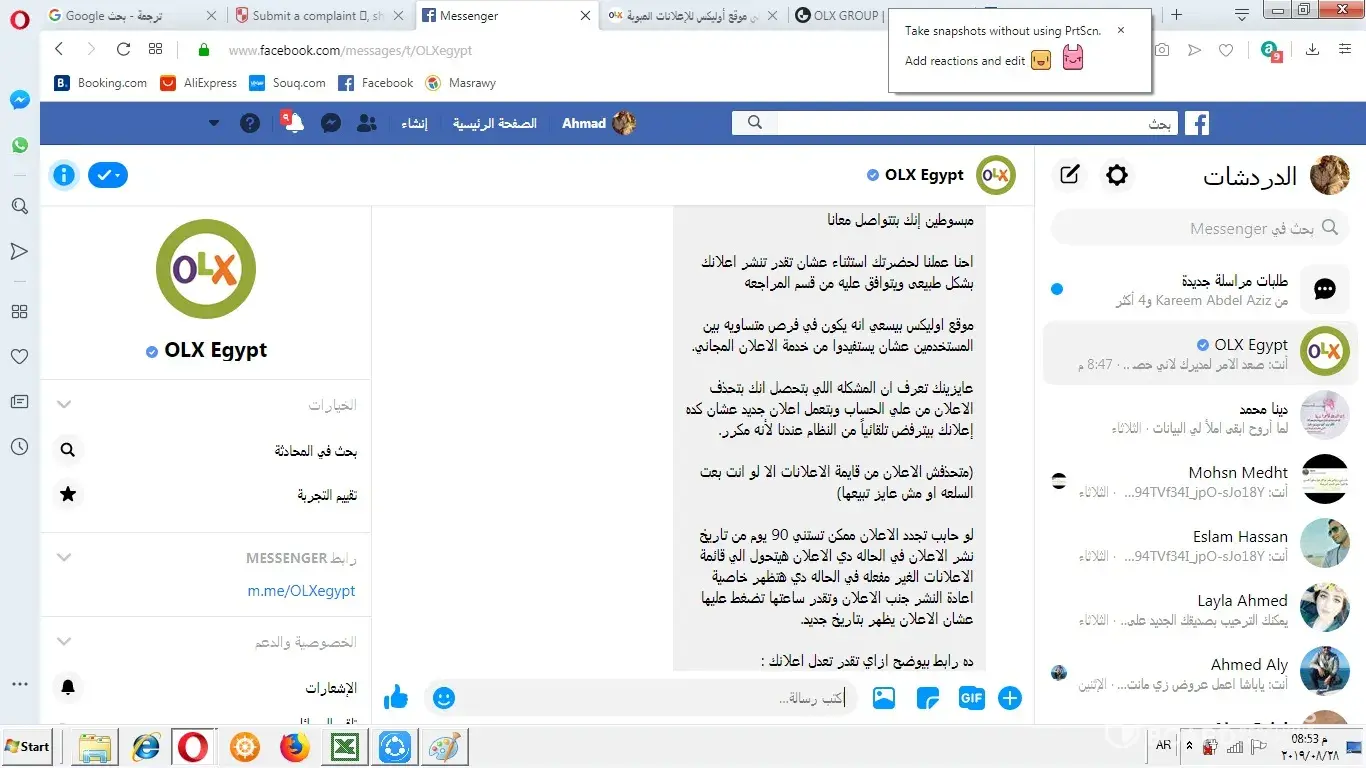Go to Facebook الصفحة الرئيسية home
The width and height of the screenshot is (1366, 768).
pyautogui.click(x=495, y=123)
